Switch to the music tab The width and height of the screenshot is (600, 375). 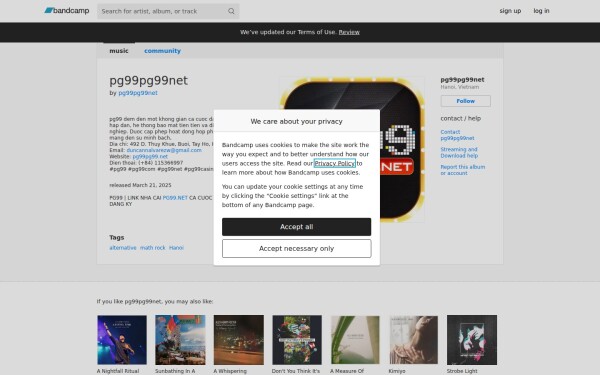click(119, 51)
